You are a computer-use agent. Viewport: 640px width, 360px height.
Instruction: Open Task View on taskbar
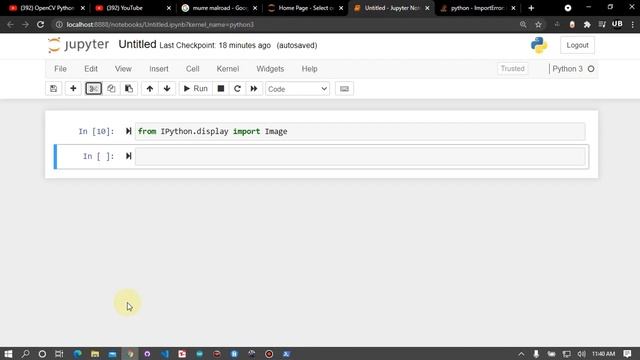(59, 354)
